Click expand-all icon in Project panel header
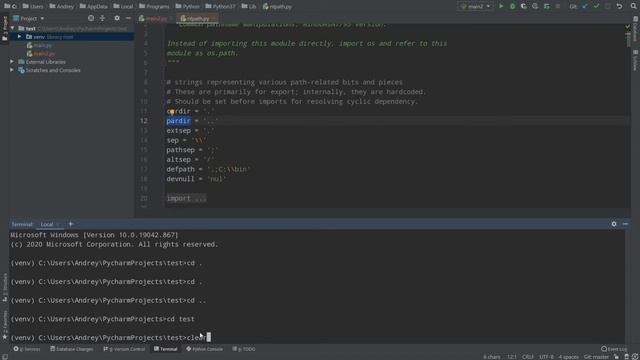This screenshot has height=360, width=640. pyautogui.click(x=102, y=18)
